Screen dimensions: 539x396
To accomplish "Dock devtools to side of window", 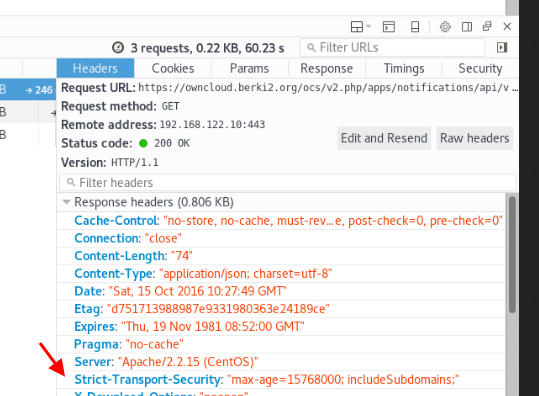I will 467,26.
